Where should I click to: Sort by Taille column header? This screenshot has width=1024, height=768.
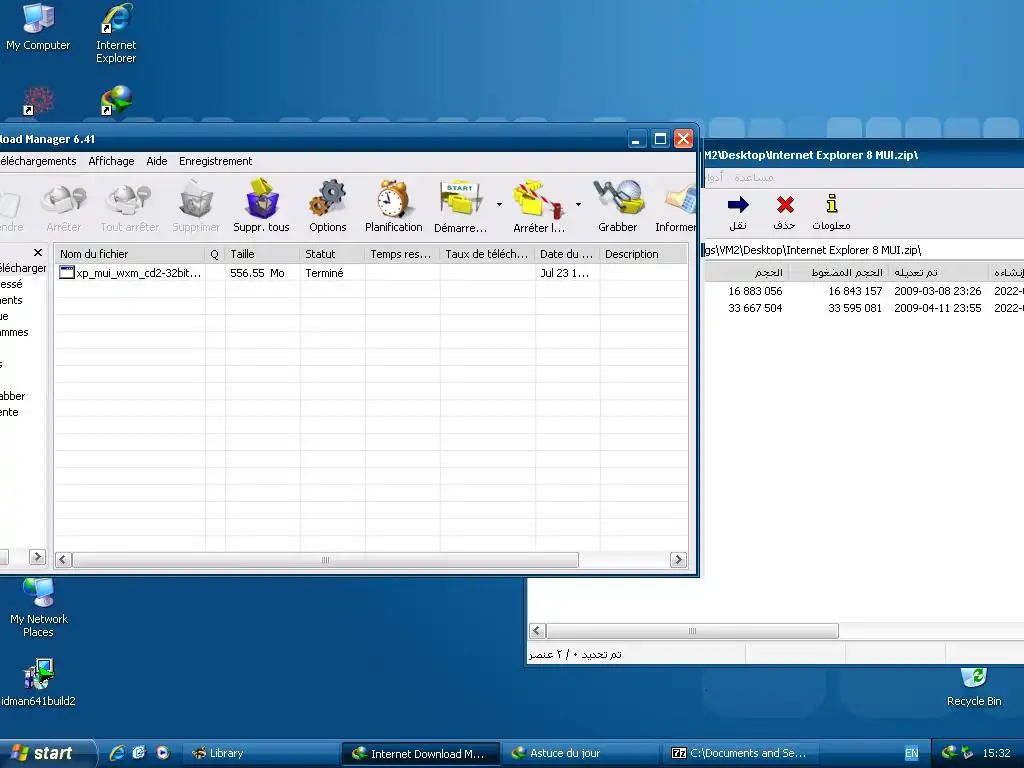(x=263, y=254)
